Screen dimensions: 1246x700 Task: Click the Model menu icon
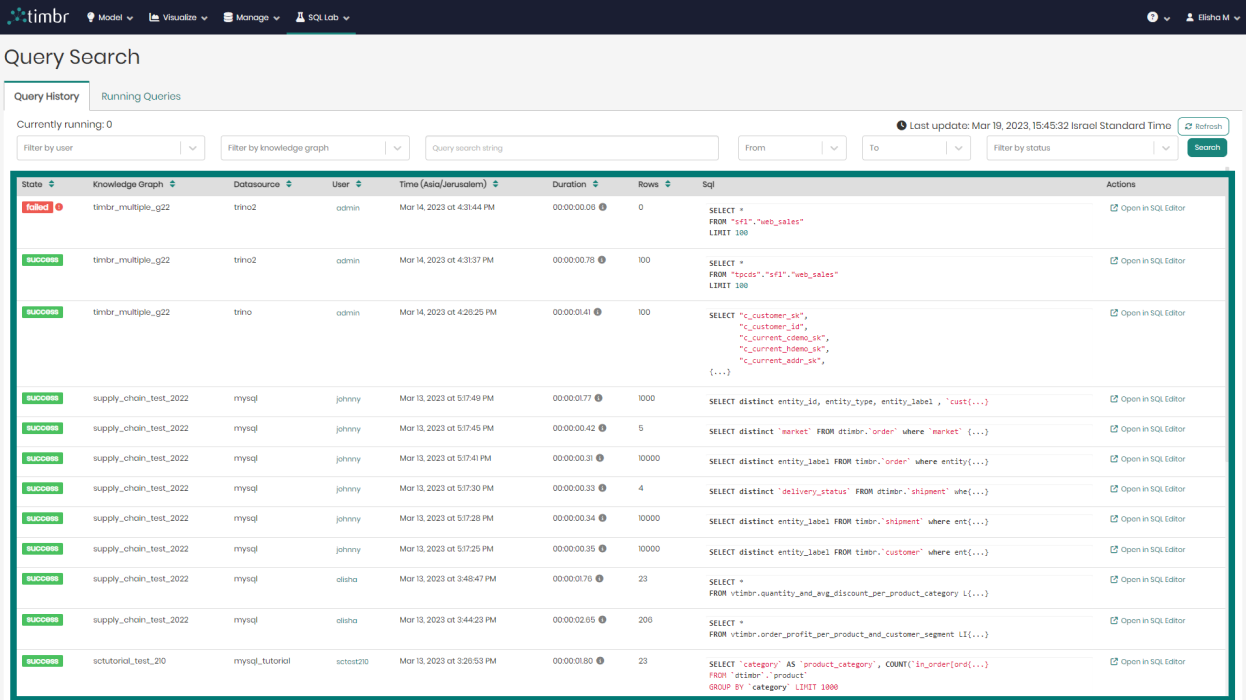pos(89,17)
